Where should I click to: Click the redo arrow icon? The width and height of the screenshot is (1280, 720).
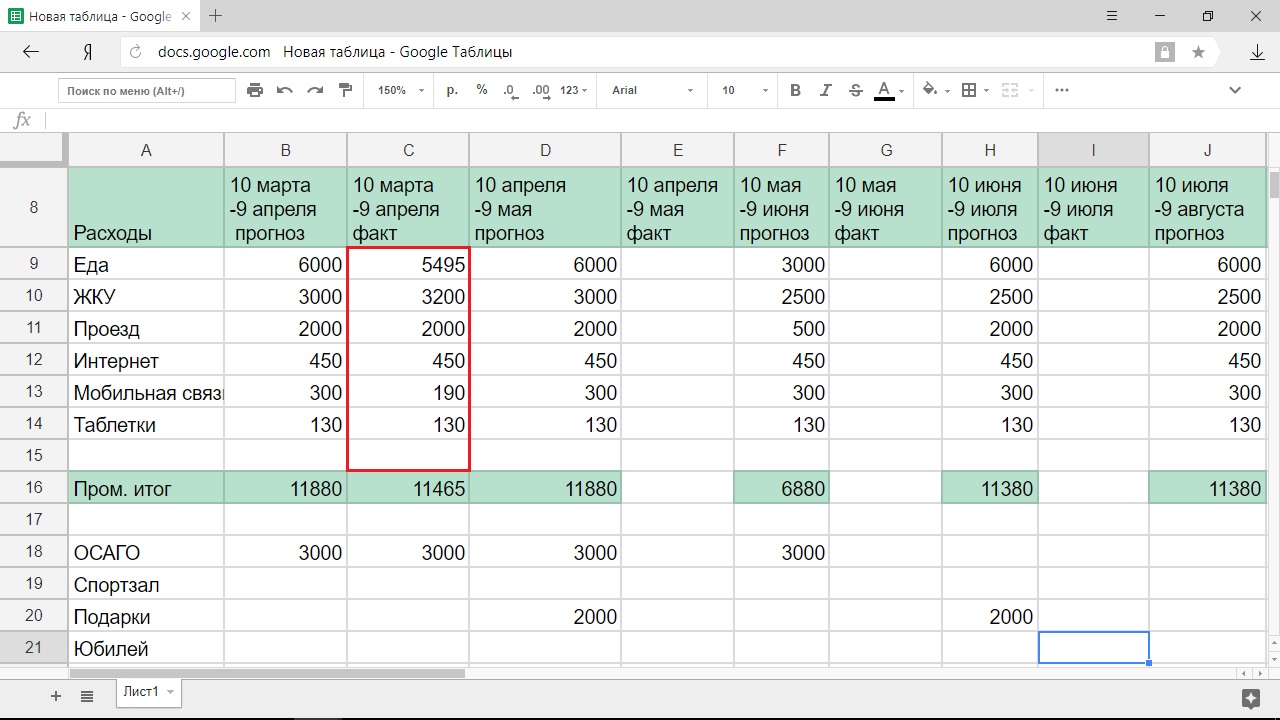coord(315,90)
